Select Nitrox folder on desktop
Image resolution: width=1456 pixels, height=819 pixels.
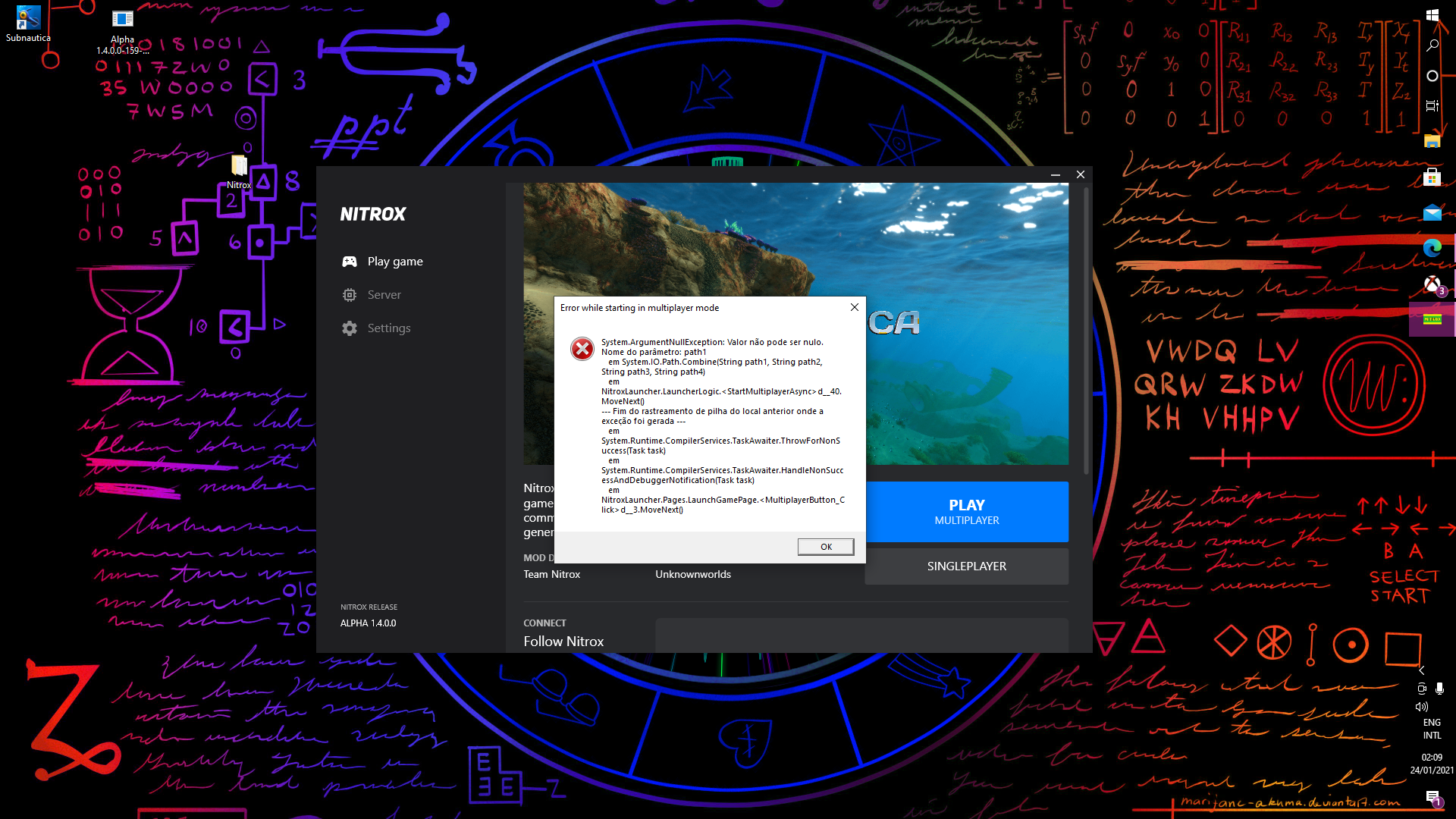point(239,171)
